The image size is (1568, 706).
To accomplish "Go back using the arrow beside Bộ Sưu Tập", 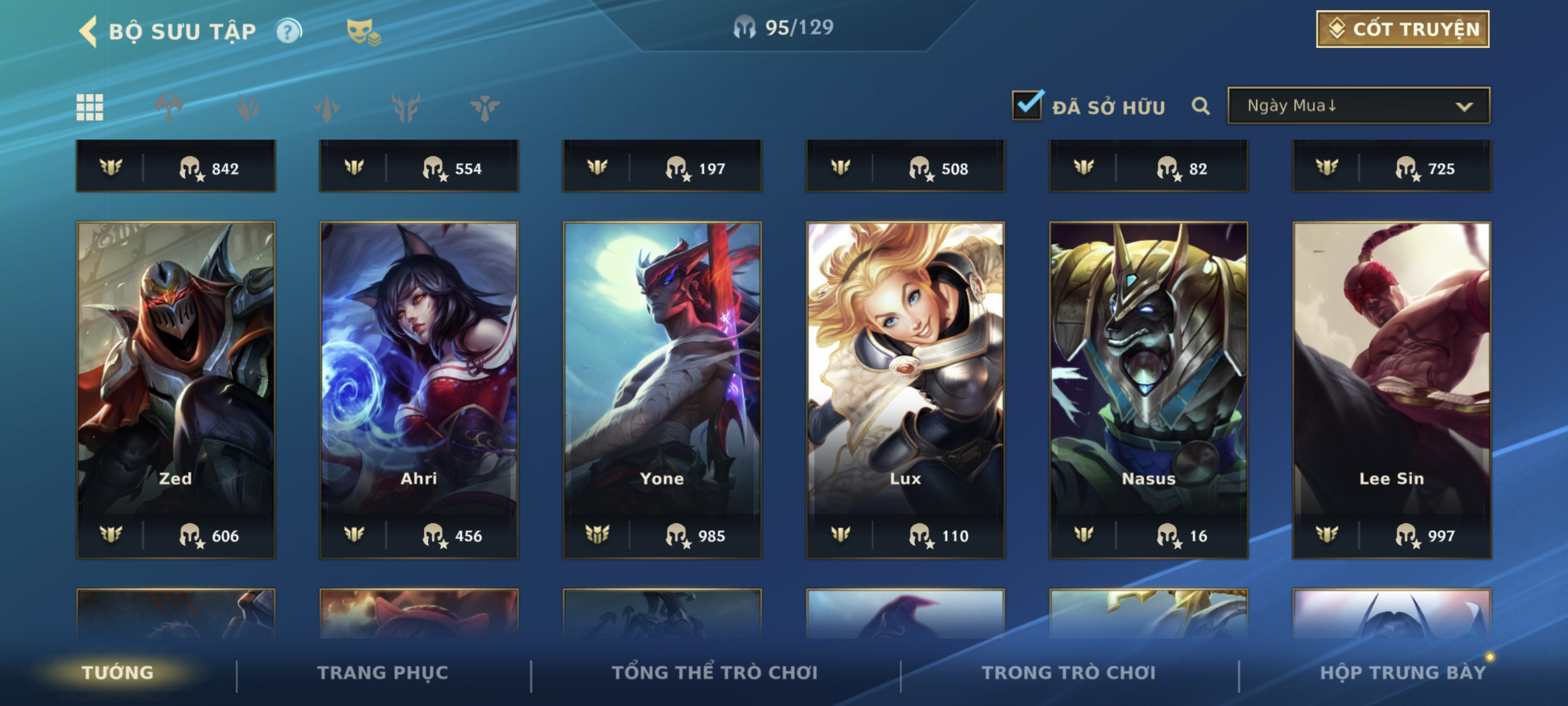I will [88, 31].
